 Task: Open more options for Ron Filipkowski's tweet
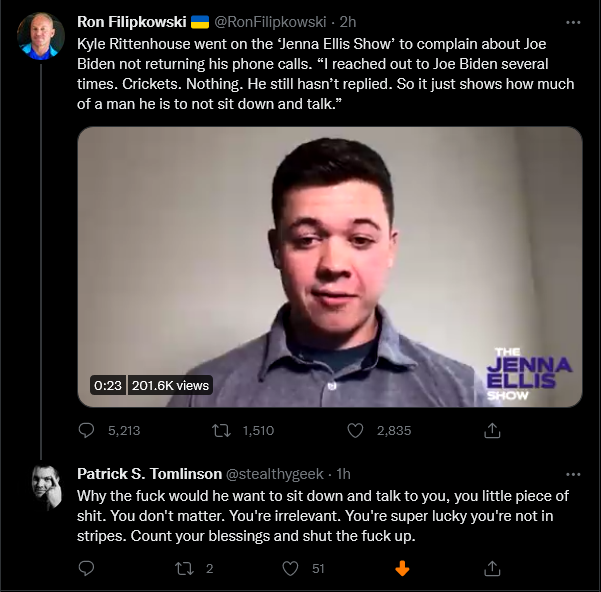coord(573,23)
